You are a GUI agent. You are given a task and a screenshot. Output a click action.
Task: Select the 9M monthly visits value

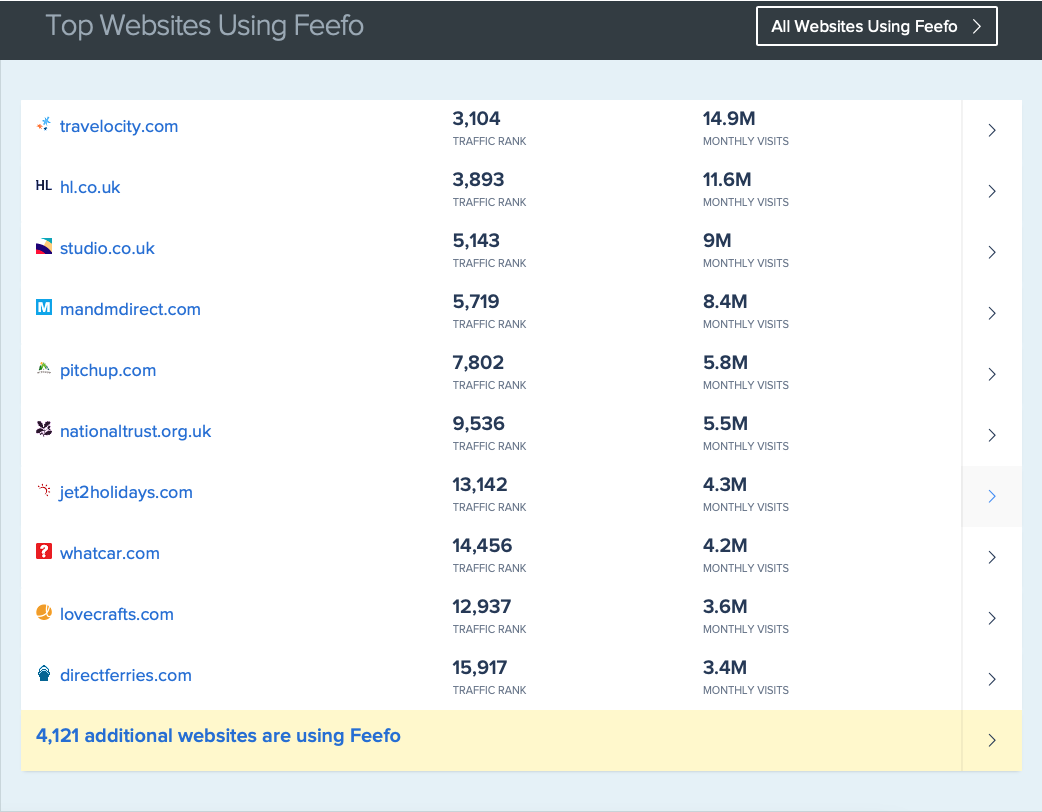[717, 241]
